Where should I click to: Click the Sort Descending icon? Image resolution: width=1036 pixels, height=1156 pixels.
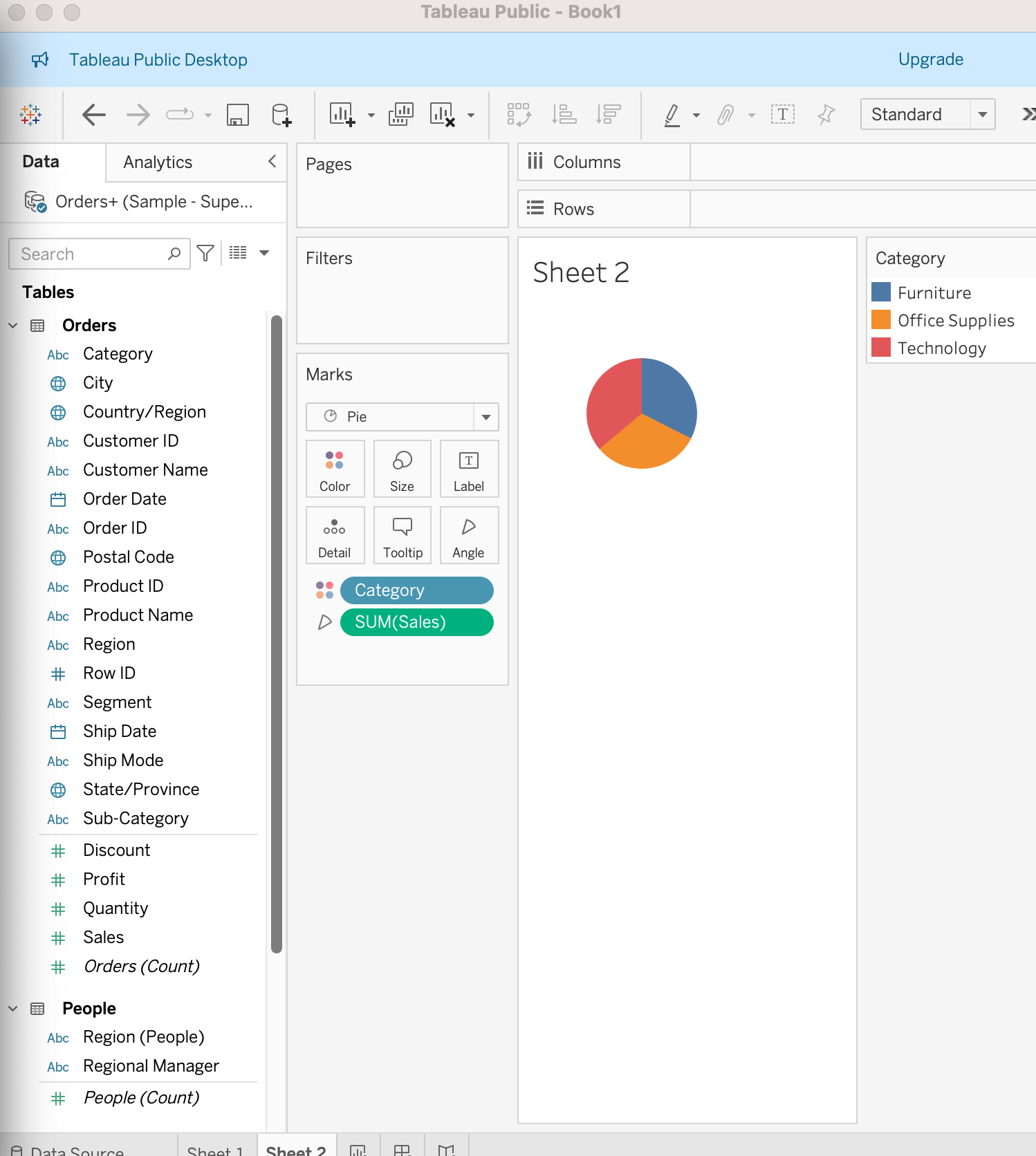609,115
